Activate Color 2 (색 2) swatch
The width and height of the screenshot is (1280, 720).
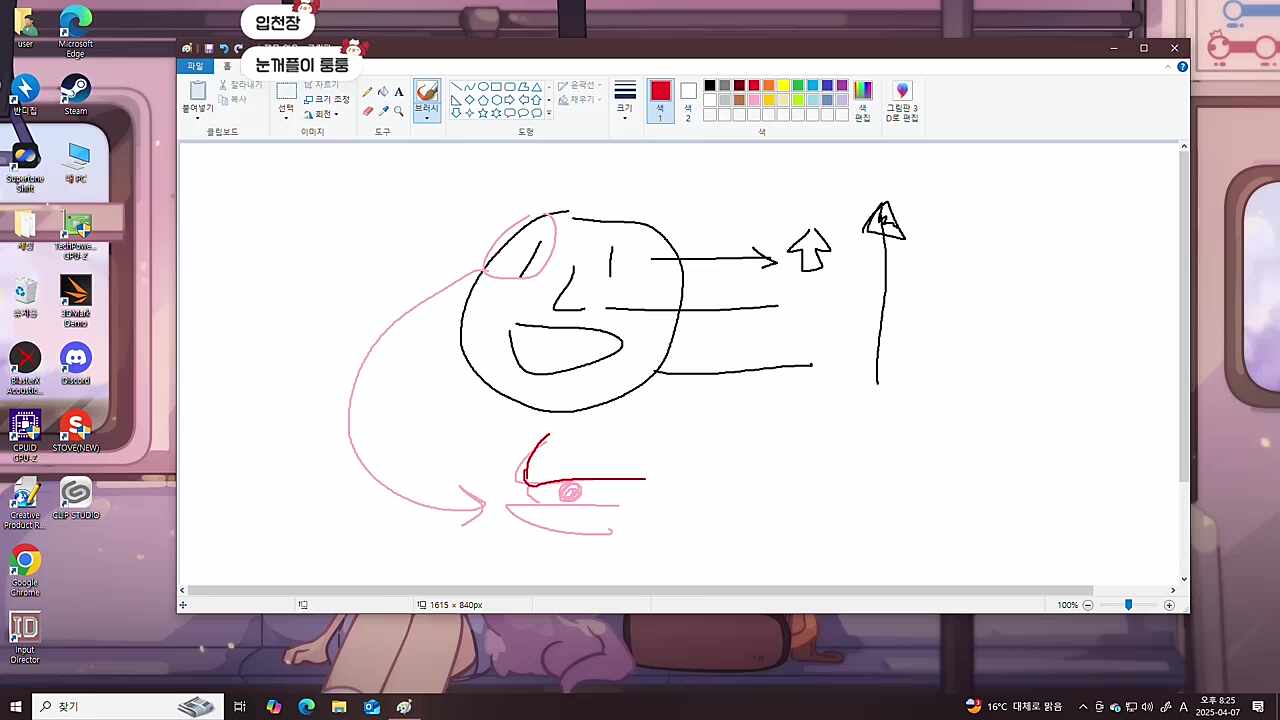[688, 101]
